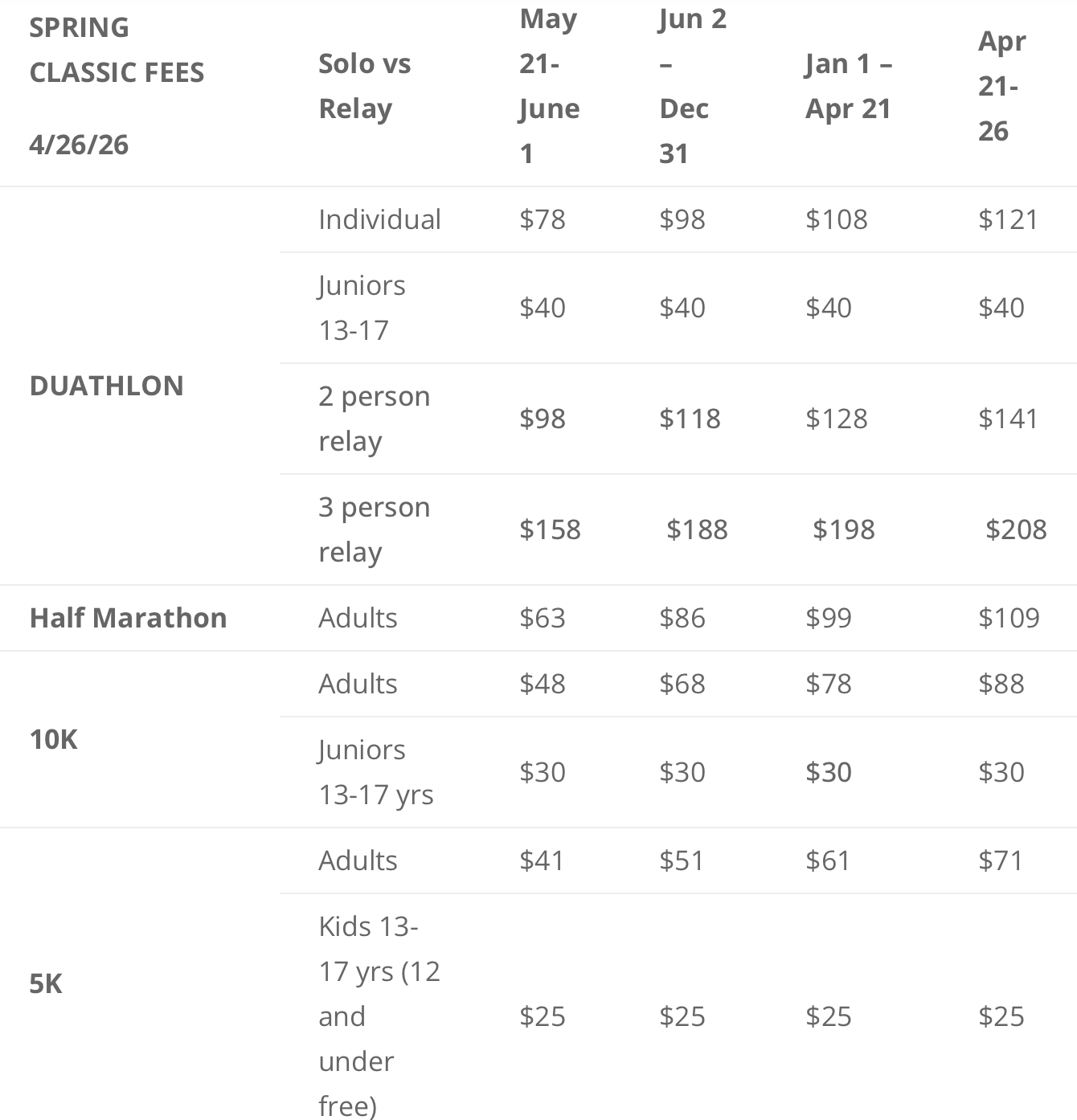Select the May 21-June 1 column header
The image size is (1077, 1120).
[x=549, y=86]
